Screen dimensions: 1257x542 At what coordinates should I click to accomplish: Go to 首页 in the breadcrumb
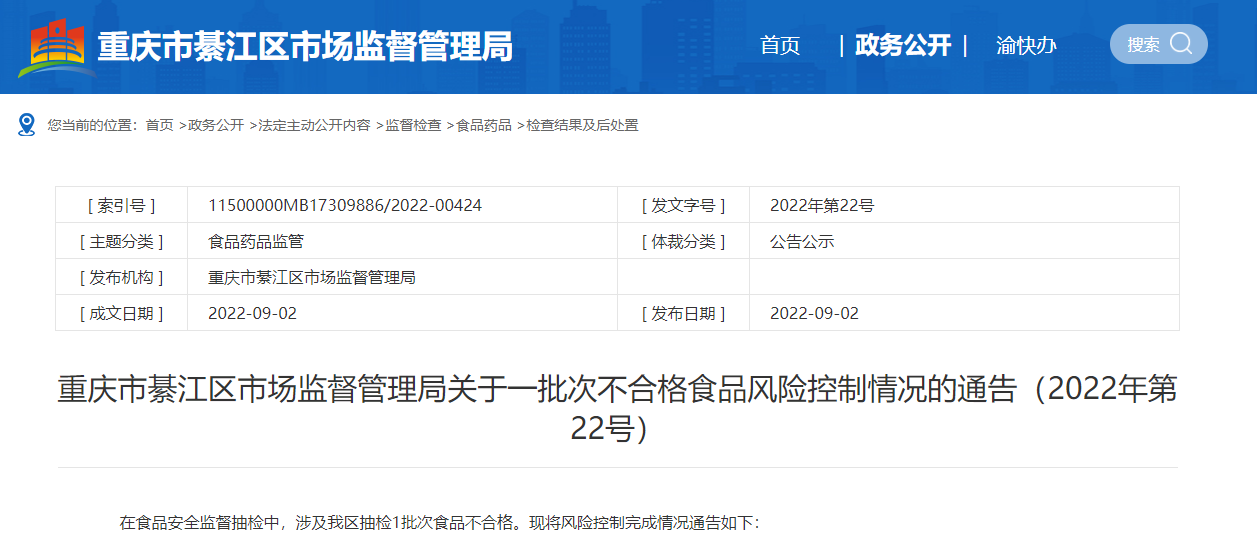tap(159, 125)
